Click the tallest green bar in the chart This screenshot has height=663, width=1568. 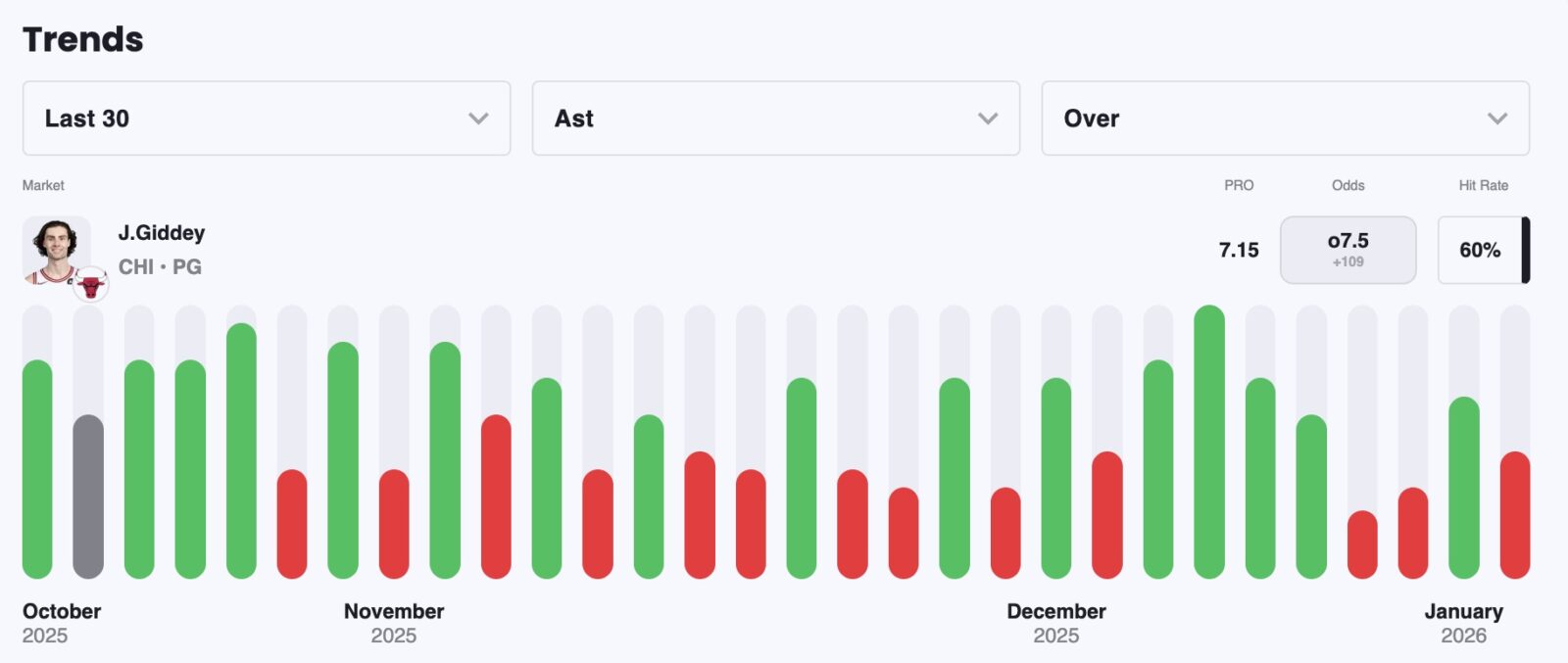click(1209, 441)
